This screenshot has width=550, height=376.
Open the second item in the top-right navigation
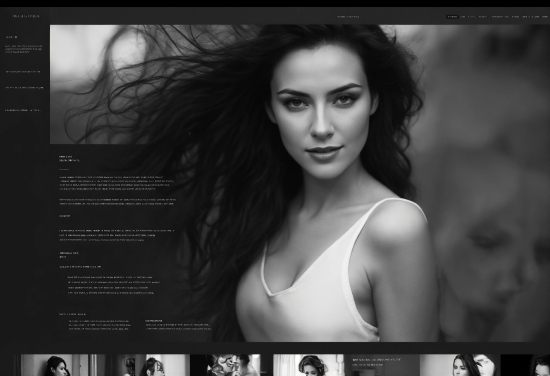click(463, 16)
